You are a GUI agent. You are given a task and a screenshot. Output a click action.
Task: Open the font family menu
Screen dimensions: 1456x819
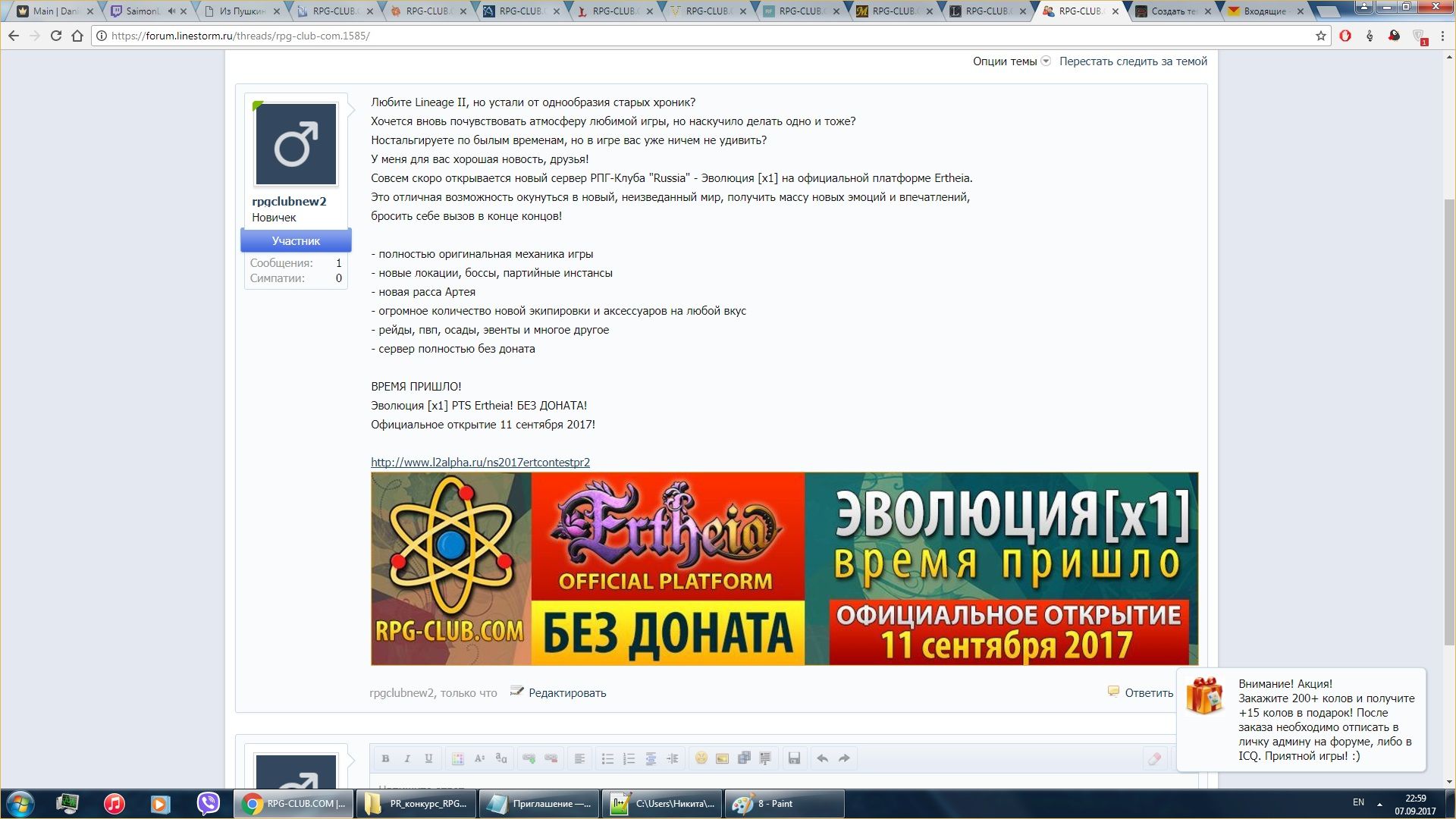(x=500, y=758)
